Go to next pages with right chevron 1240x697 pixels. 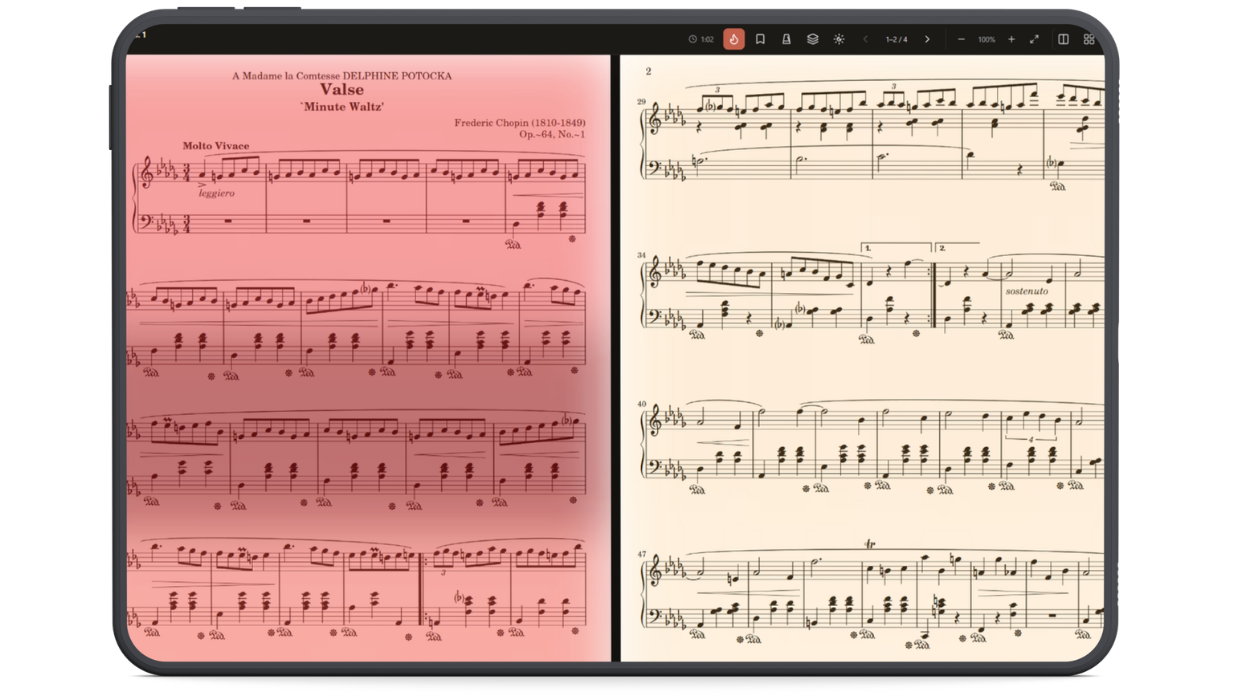click(x=927, y=39)
